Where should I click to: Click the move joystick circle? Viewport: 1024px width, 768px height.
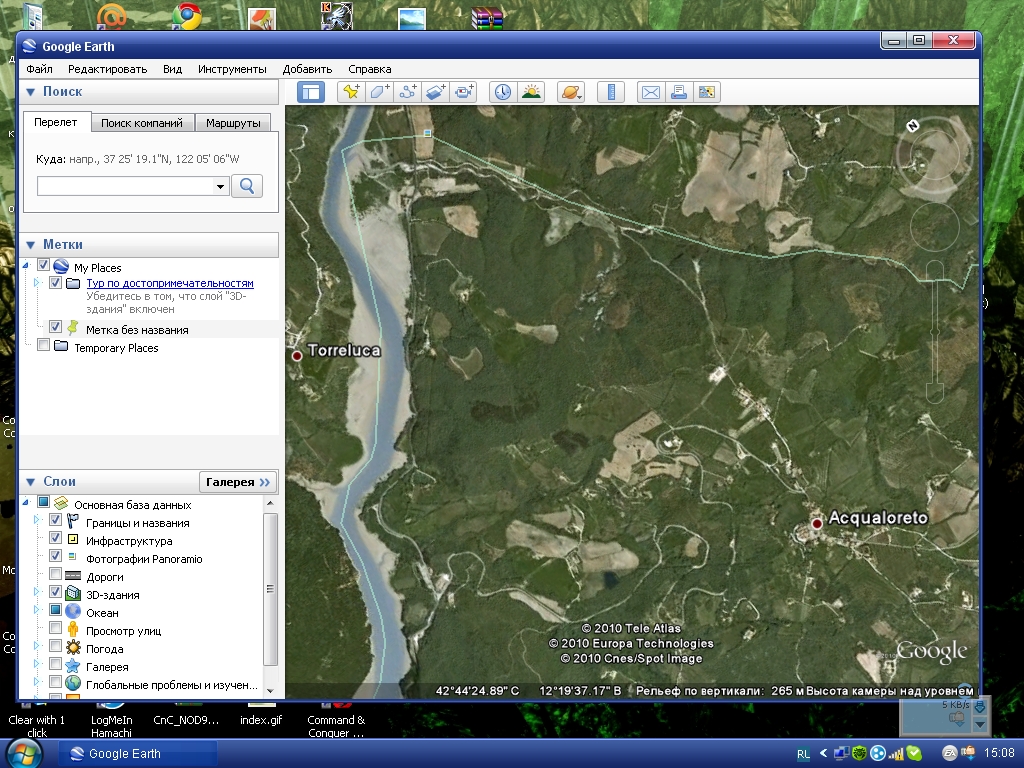point(935,227)
